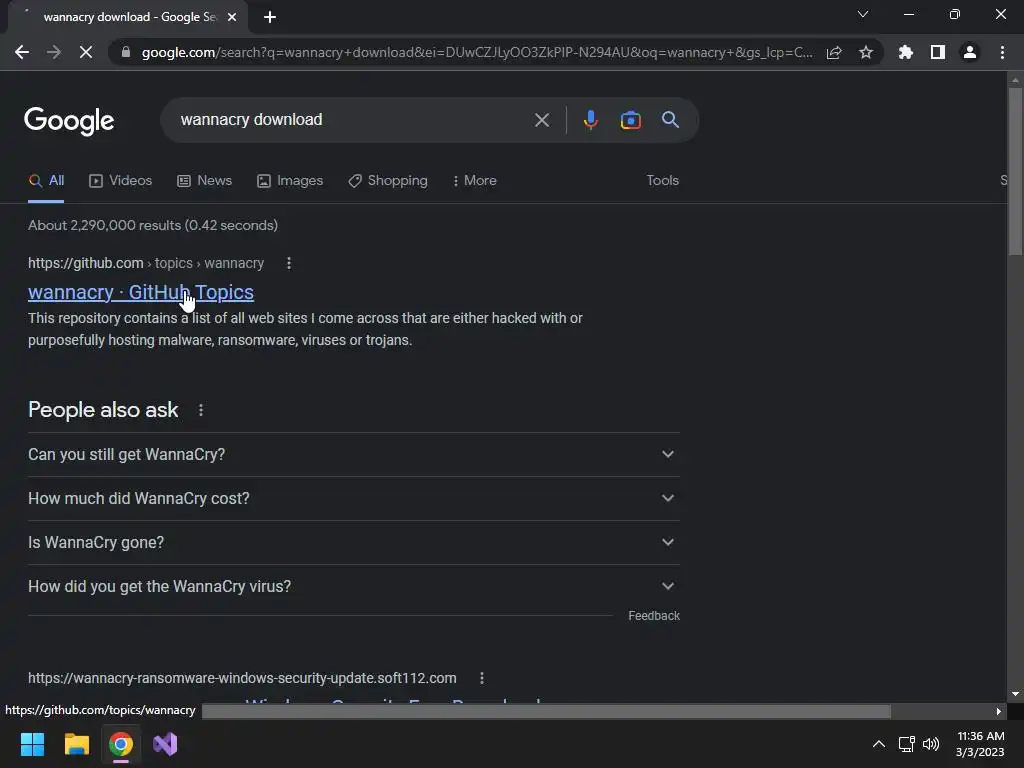Open a new browser tab
The image size is (1024, 768).
tap(270, 17)
